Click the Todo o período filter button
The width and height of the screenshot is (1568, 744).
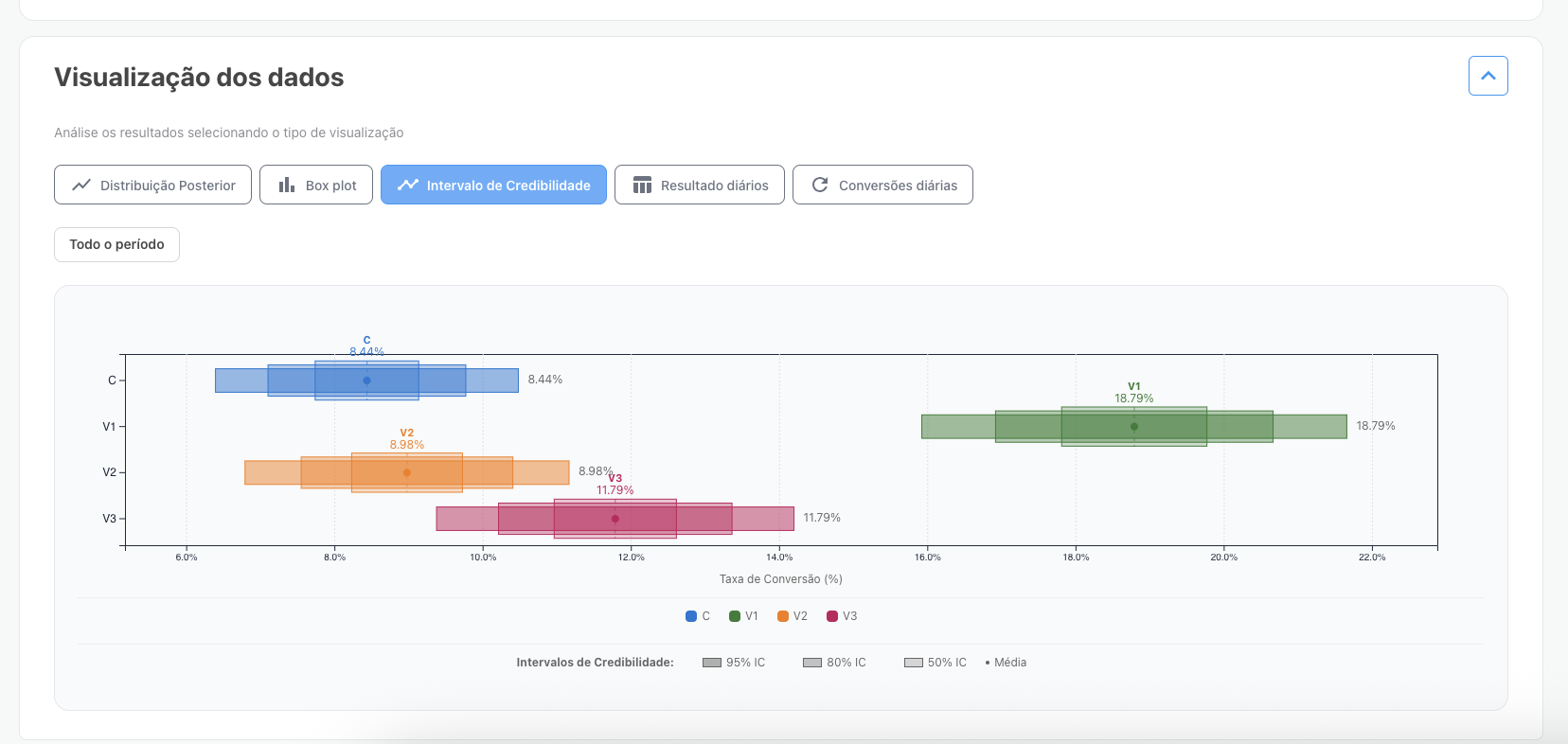point(116,244)
